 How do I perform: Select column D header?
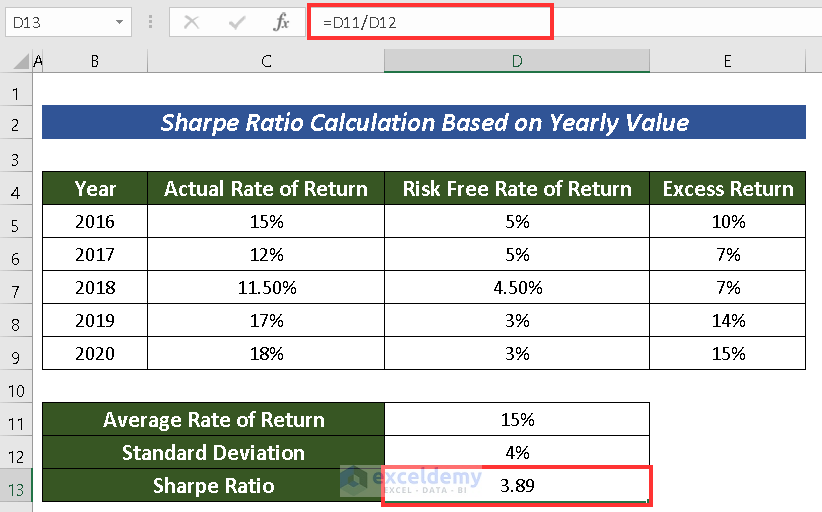[x=517, y=61]
